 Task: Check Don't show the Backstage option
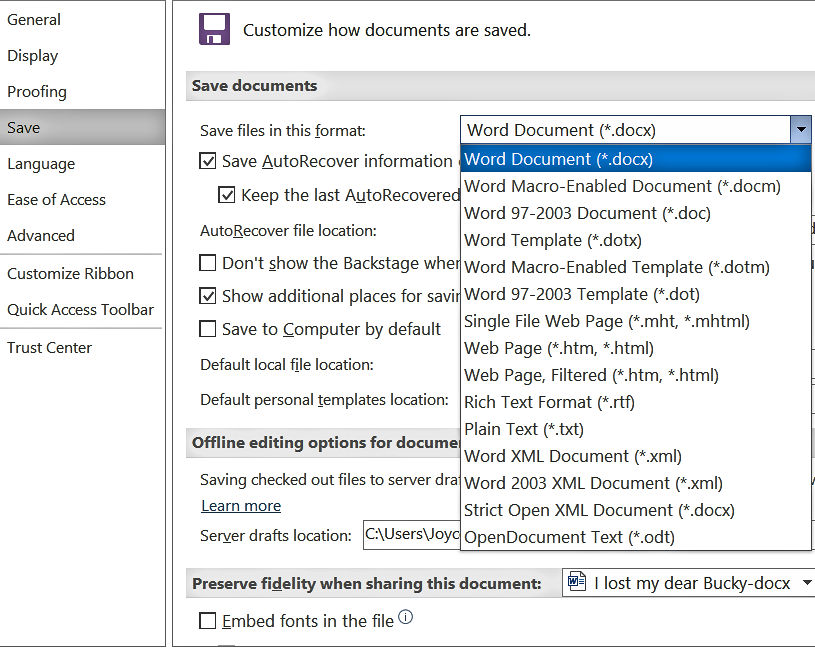pos(208,263)
